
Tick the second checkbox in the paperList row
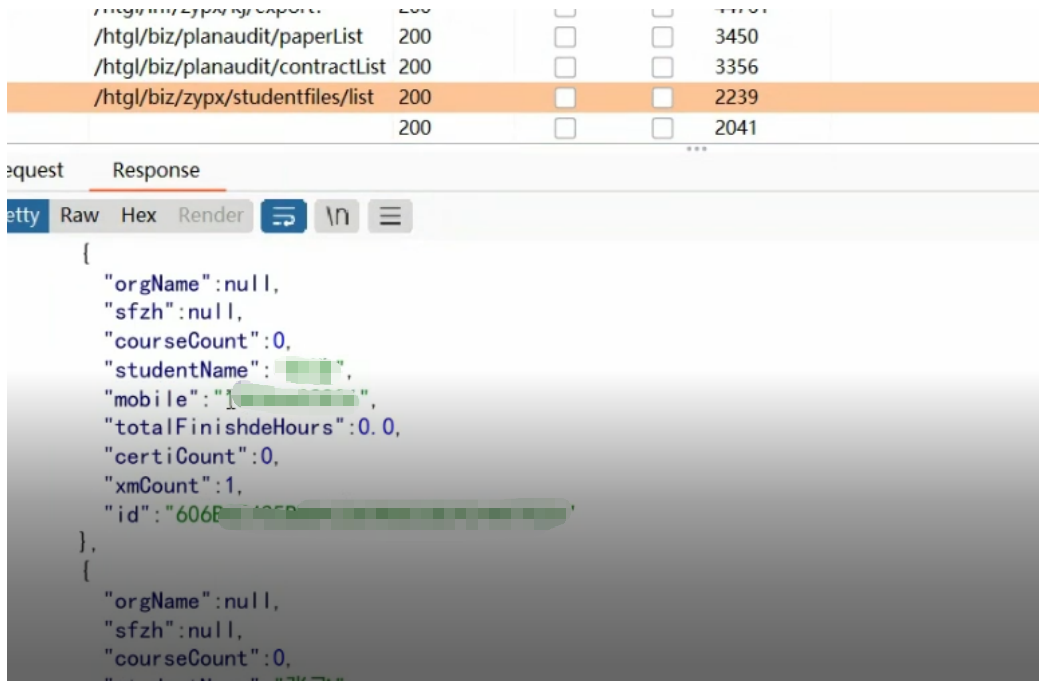(662, 37)
